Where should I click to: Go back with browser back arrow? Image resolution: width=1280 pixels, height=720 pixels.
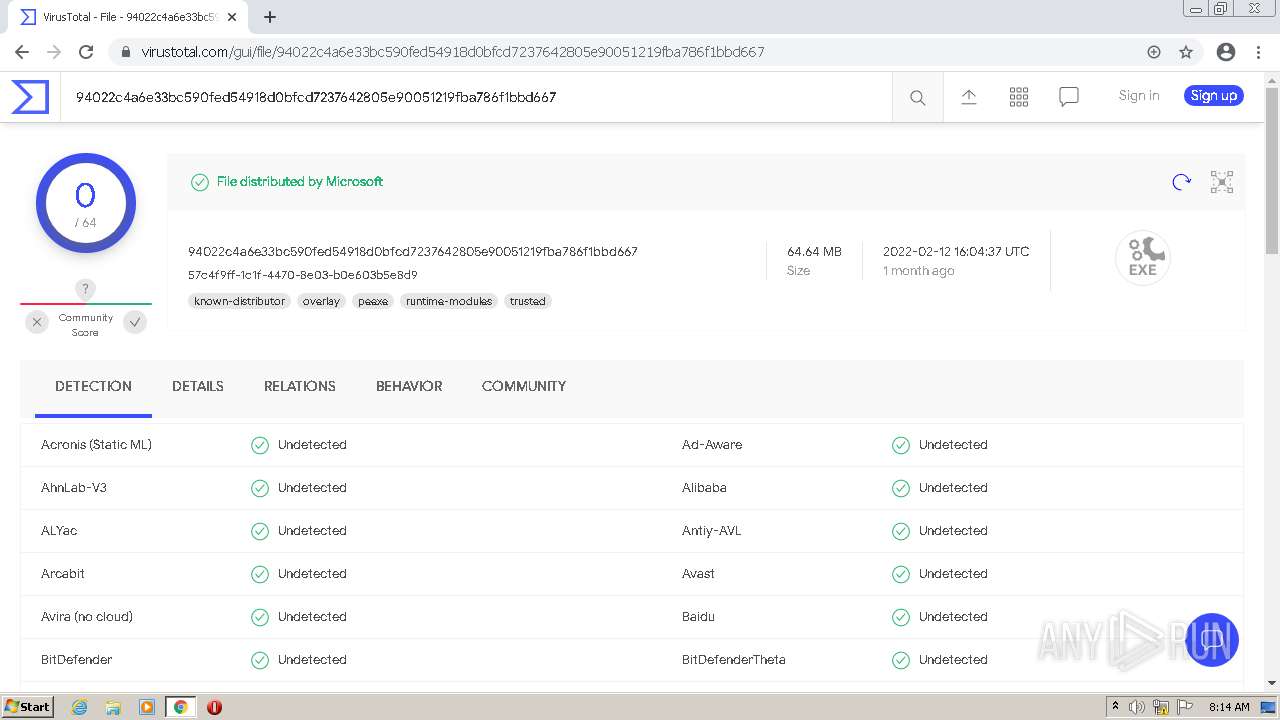[22, 52]
